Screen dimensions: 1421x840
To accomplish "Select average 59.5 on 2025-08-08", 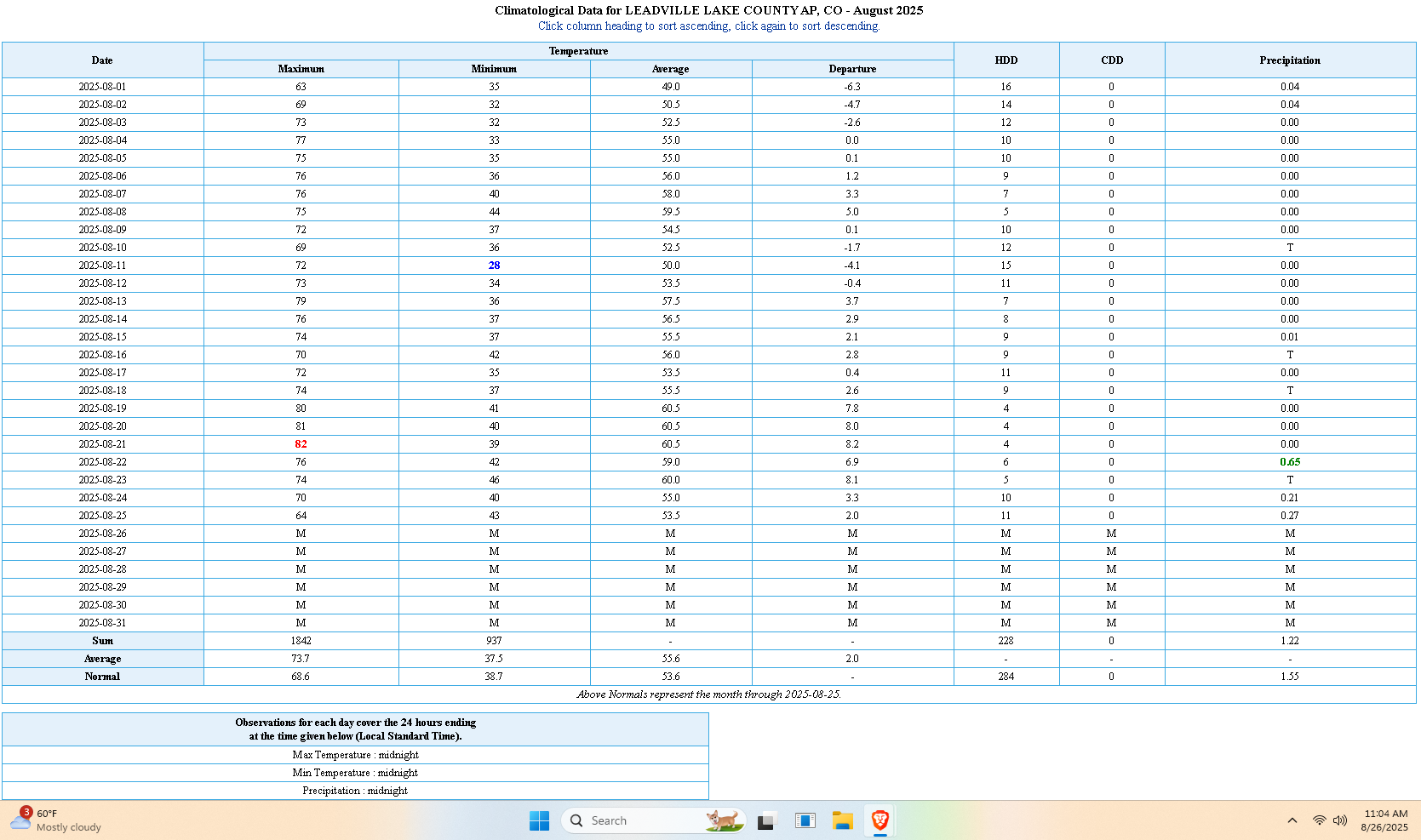I will [x=671, y=212].
